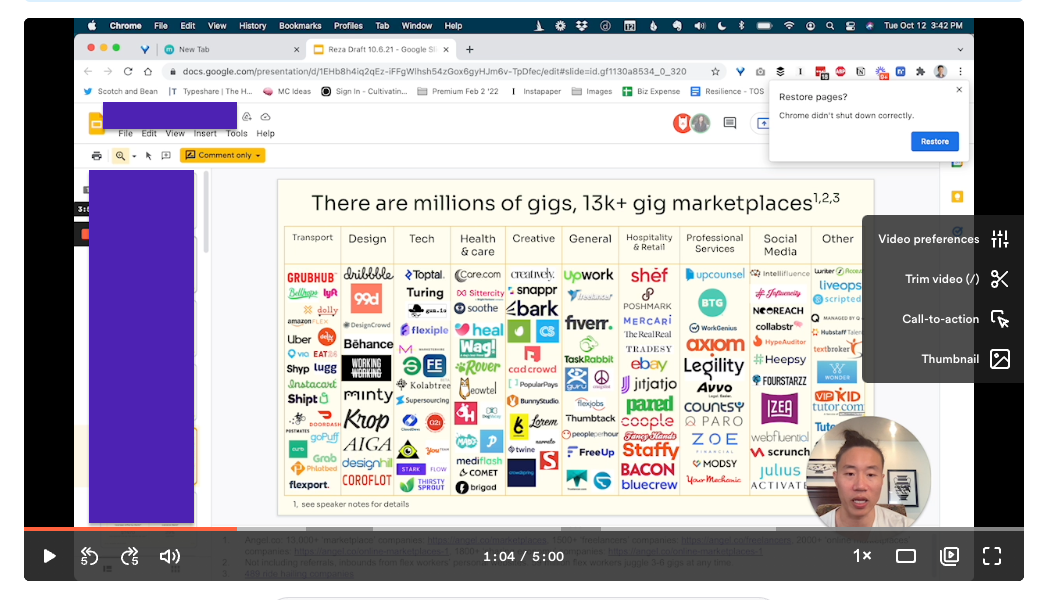The image size is (1040, 600).
Task: Open the Slides Insert menu
Action: click(205, 133)
